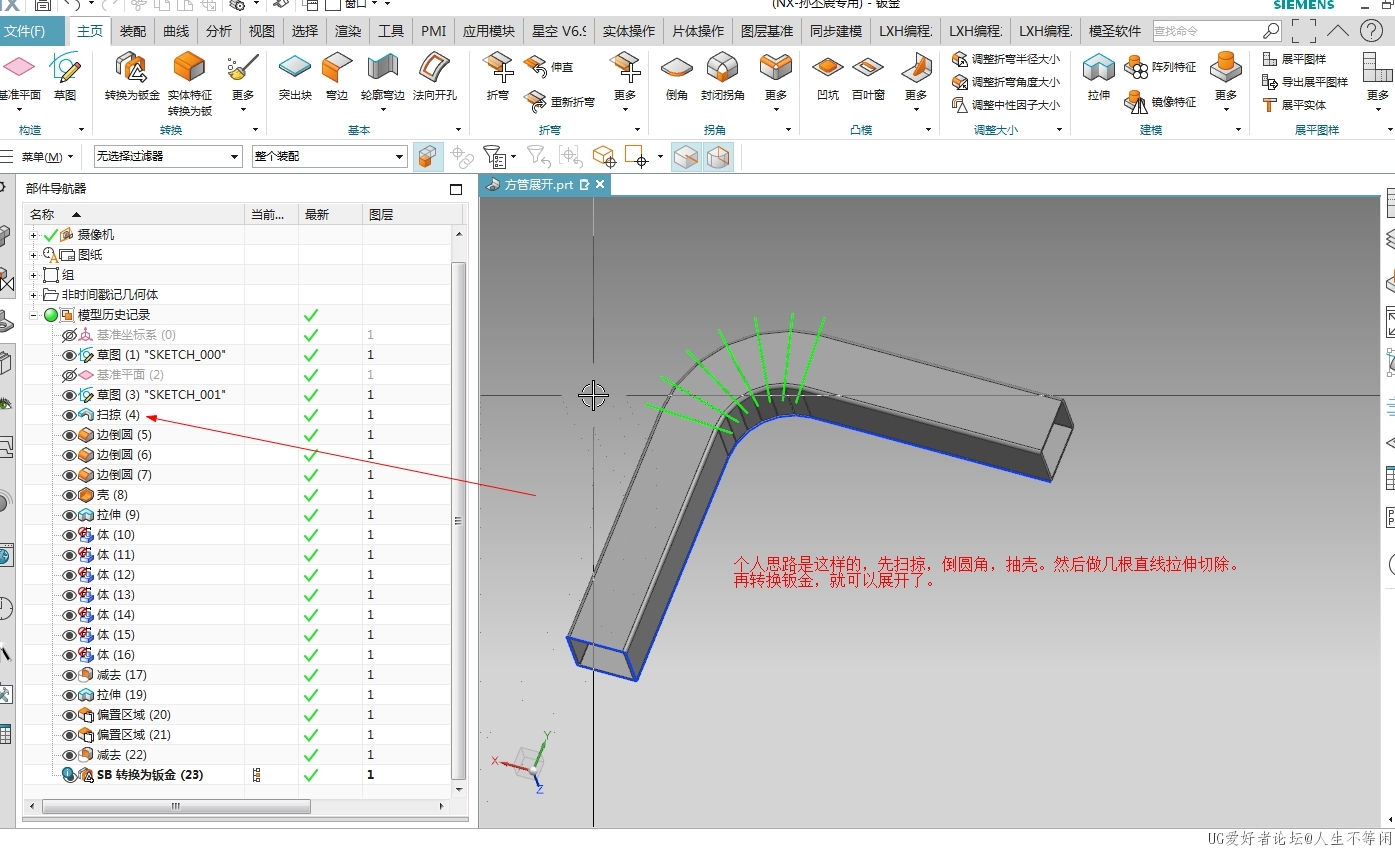Screen dimensions: 1395x850
Task: Collapse the 模型历史记录 node
Action: pyautogui.click(x=33, y=315)
